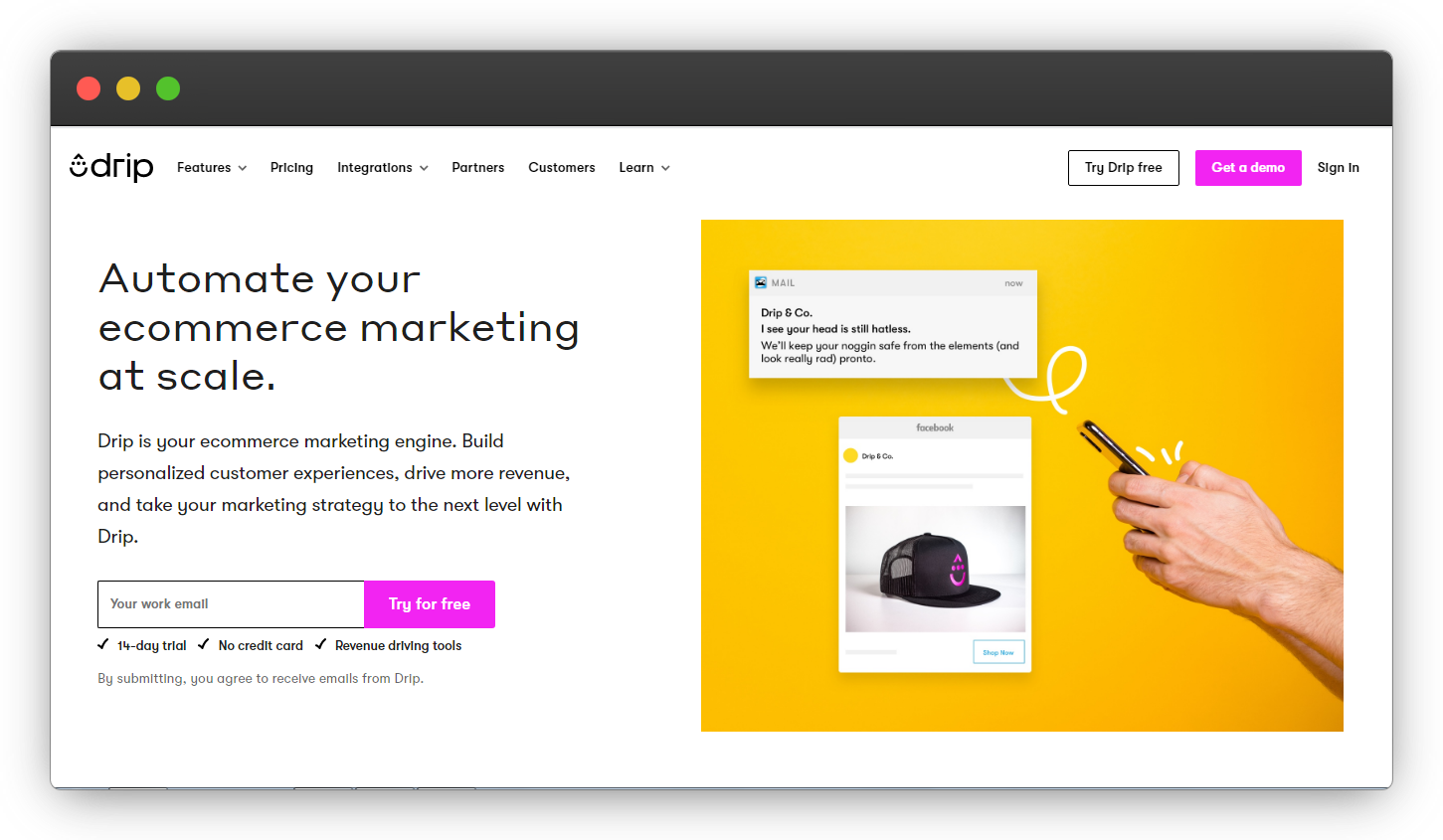Click the No credit card checkmark icon

point(204,644)
